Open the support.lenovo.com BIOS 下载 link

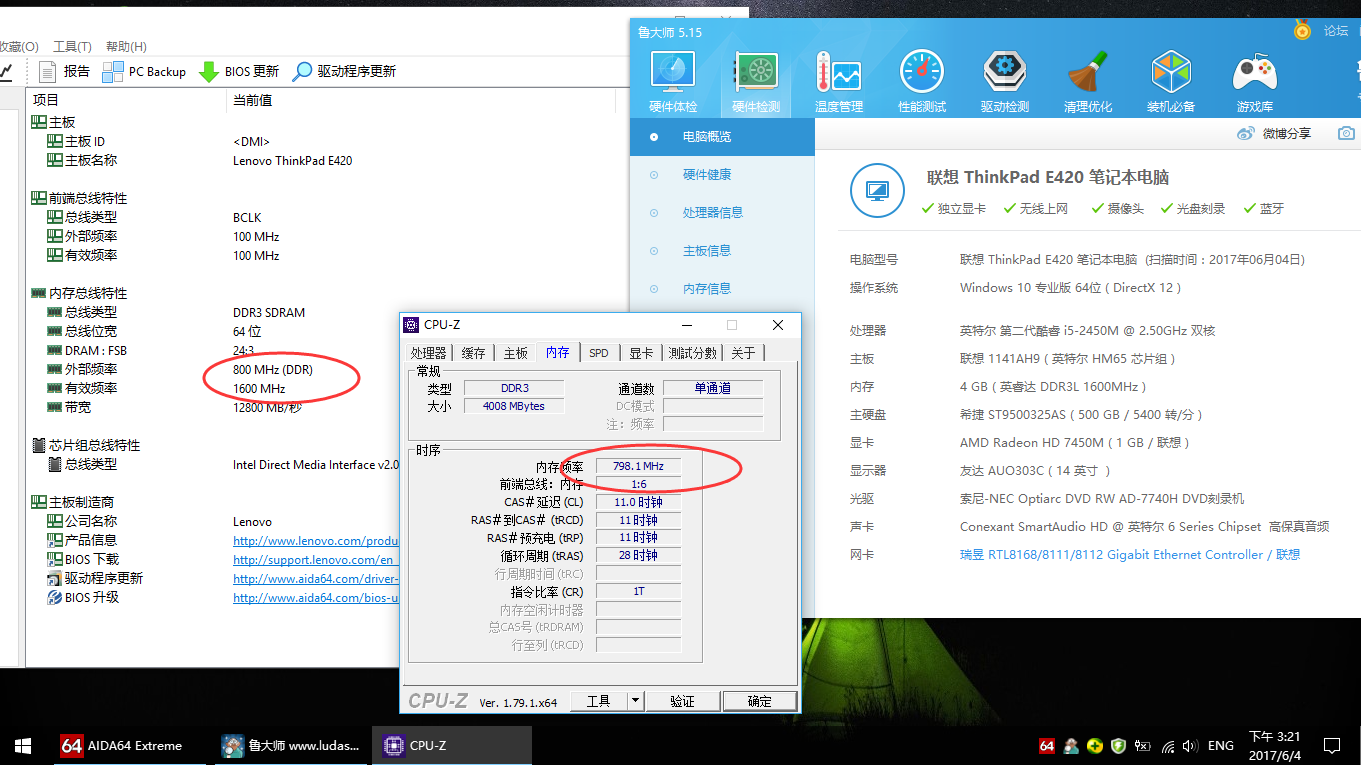click(x=316, y=559)
